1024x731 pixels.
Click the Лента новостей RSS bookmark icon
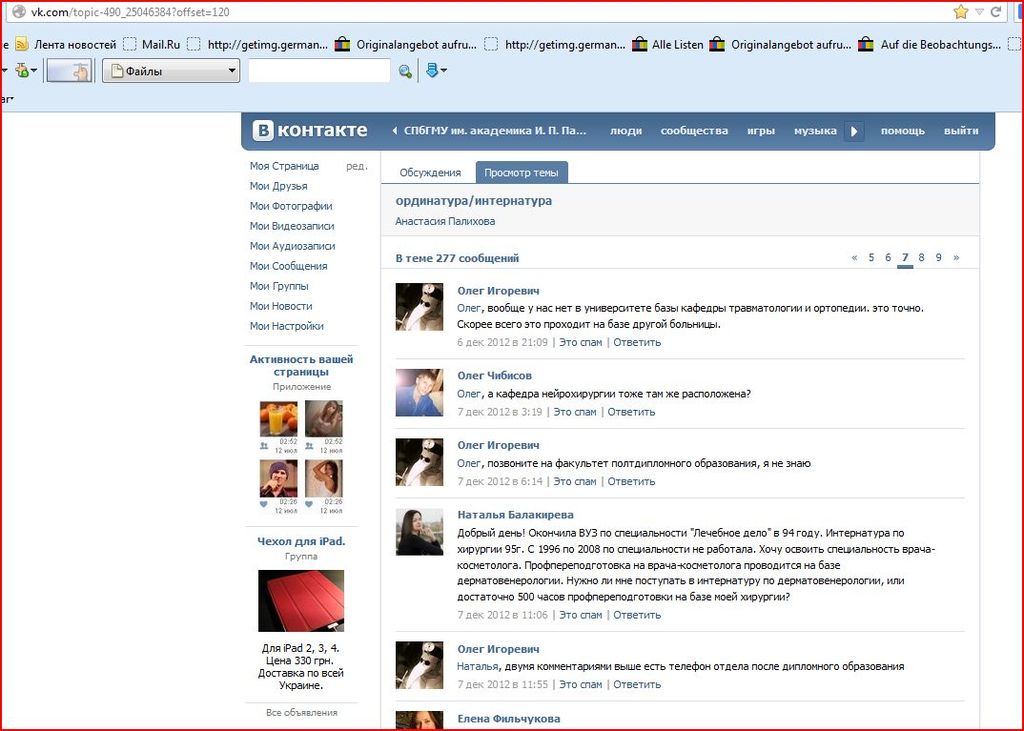(x=21, y=44)
